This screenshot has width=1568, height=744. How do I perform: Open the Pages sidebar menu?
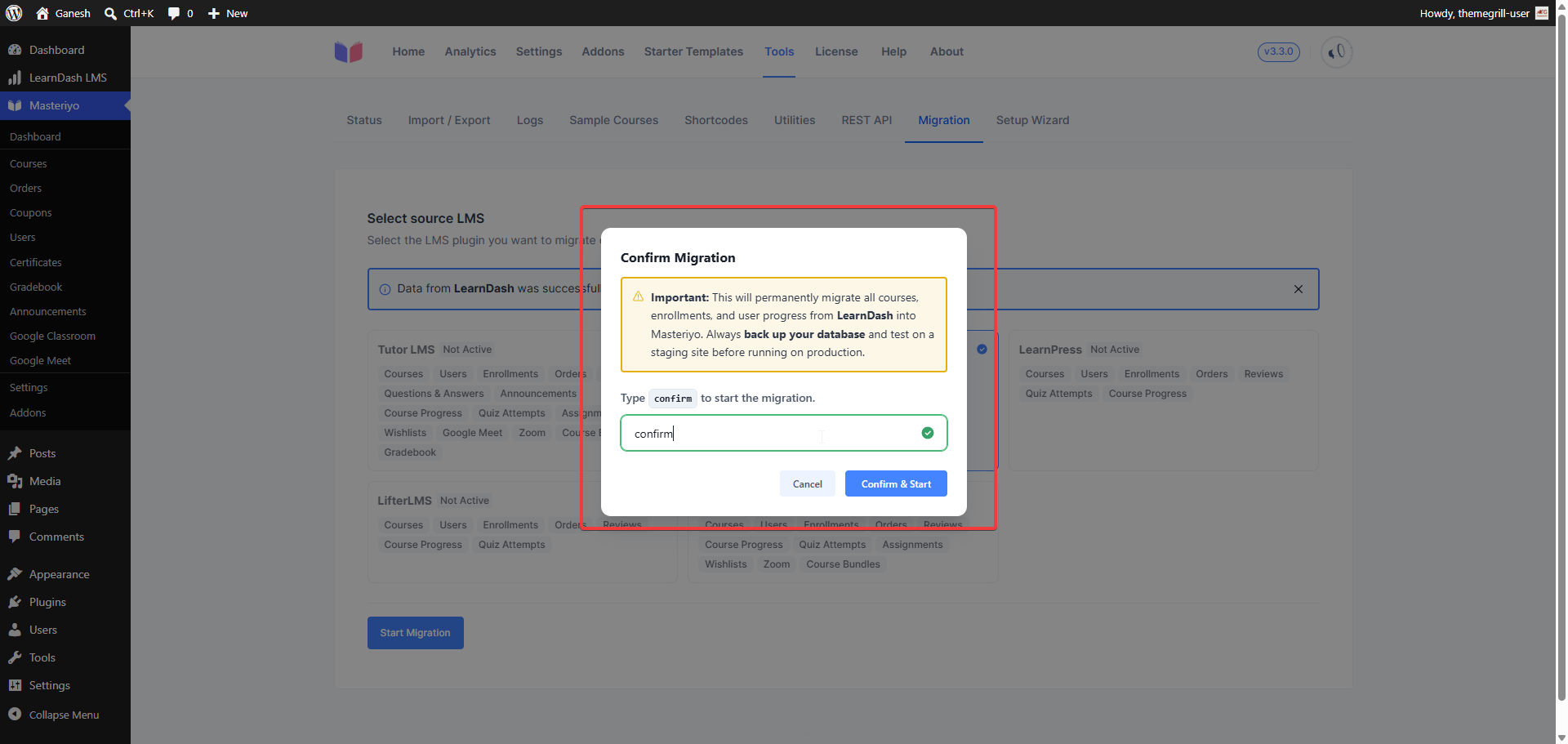[x=65, y=509]
